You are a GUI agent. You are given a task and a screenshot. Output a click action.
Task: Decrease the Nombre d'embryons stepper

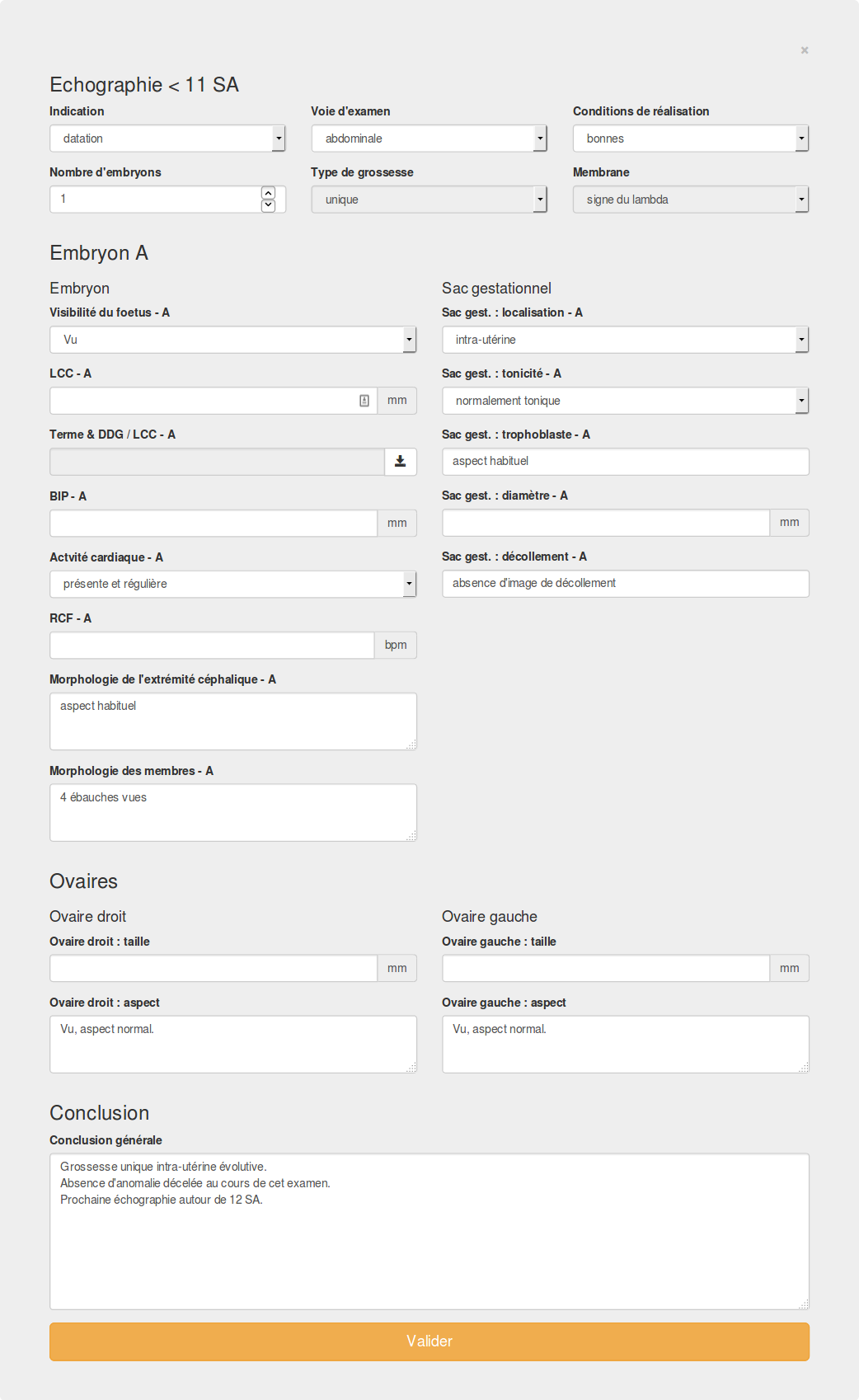point(268,205)
